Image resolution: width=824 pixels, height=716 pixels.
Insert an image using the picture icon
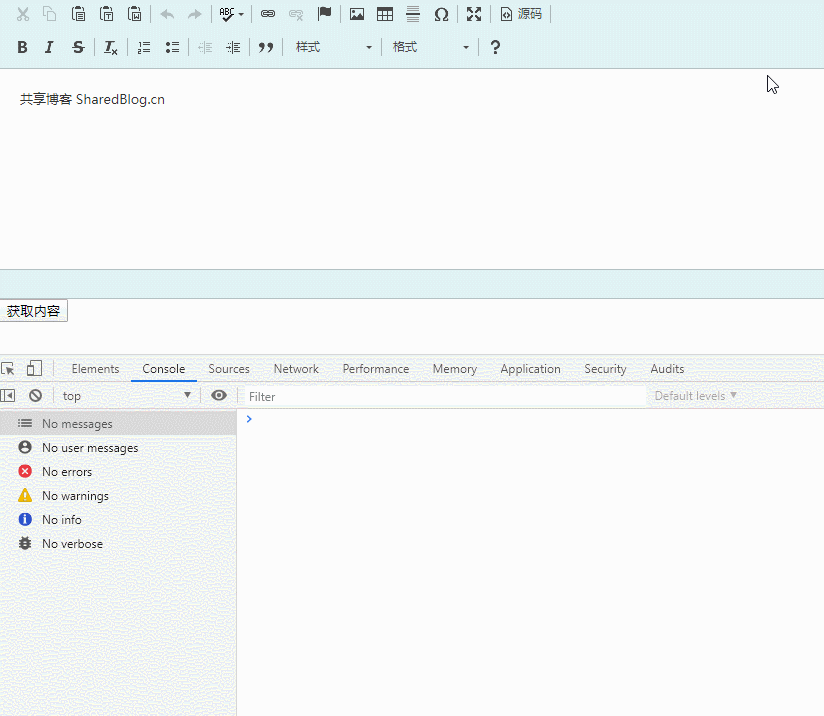357,14
